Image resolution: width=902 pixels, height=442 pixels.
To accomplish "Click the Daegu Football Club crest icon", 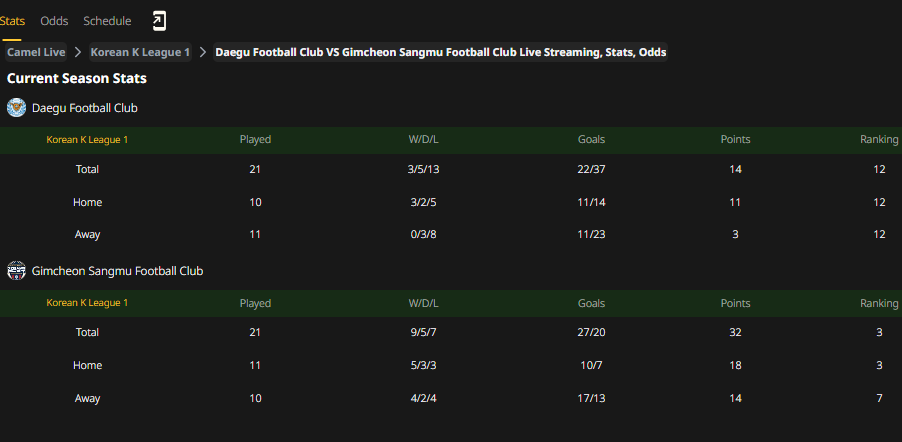I will [x=17, y=108].
